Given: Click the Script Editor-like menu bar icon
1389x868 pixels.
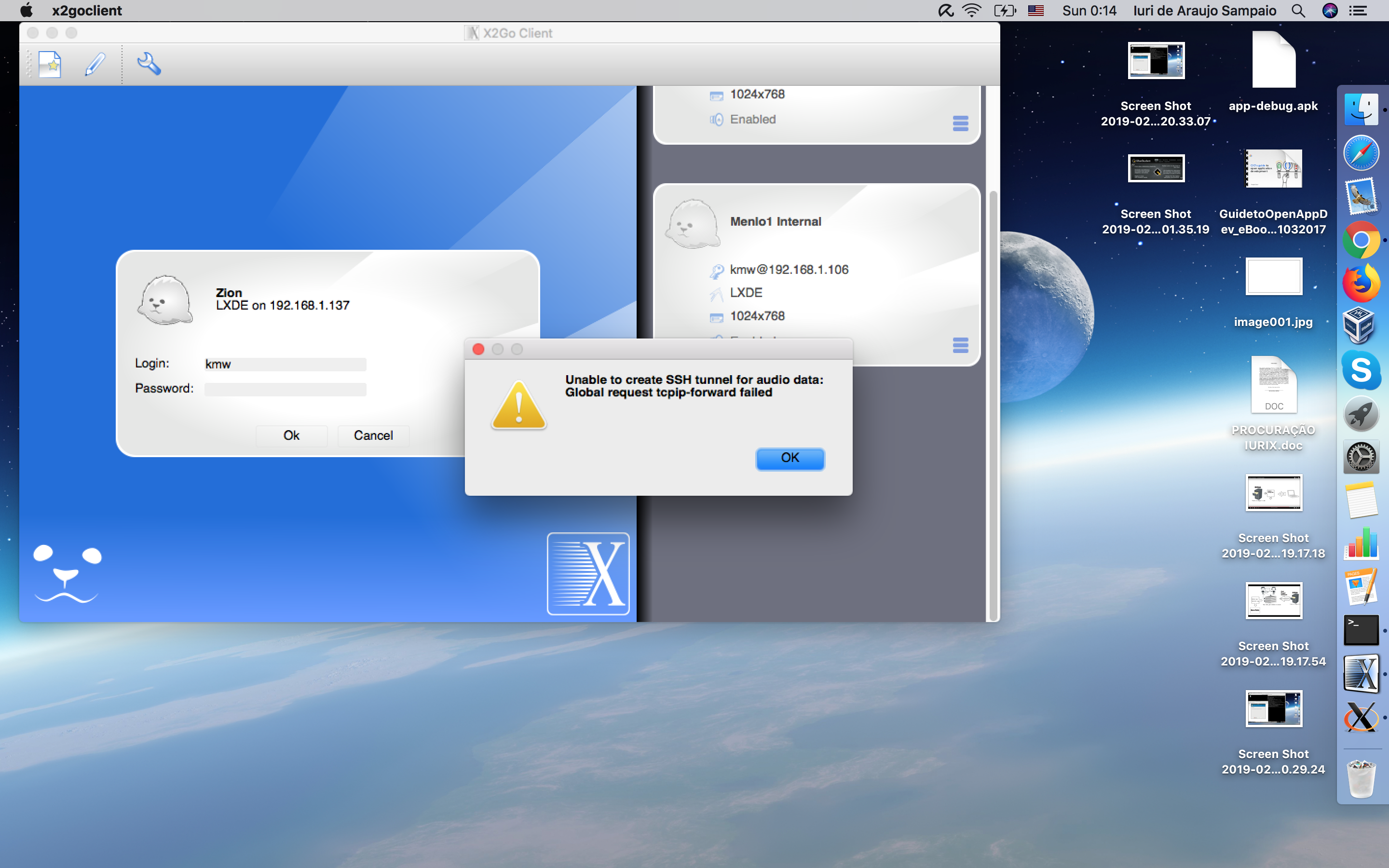Looking at the screenshot, I should tap(945, 10).
